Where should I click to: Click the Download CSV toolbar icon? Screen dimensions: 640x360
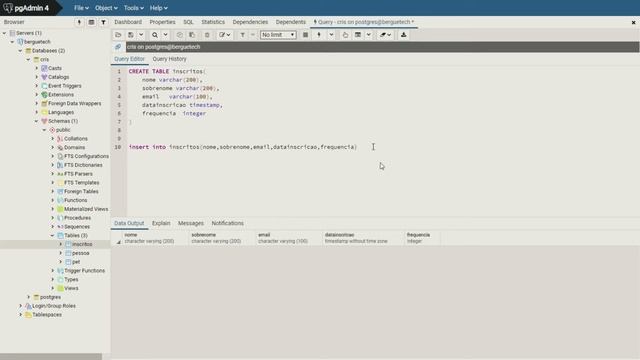tap(403, 35)
